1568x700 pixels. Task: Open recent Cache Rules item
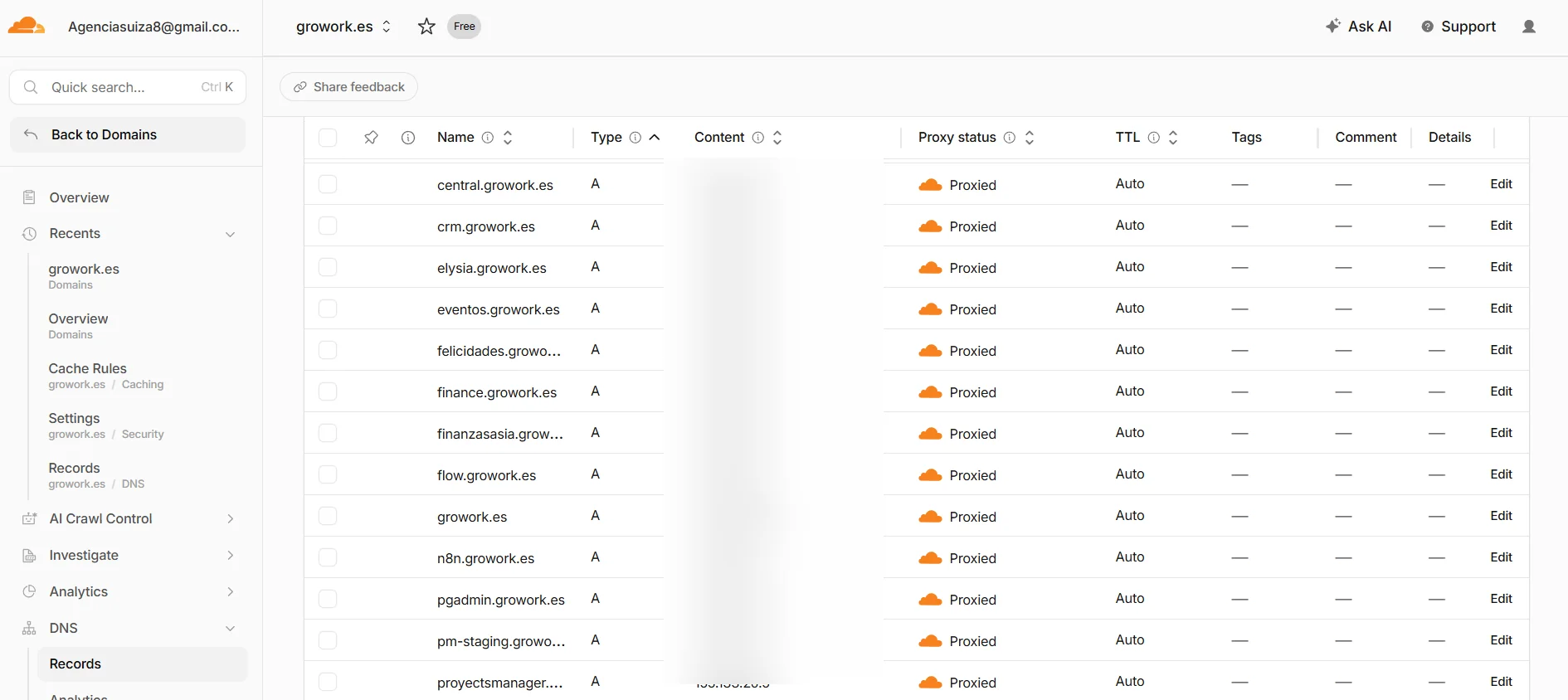(105, 376)
